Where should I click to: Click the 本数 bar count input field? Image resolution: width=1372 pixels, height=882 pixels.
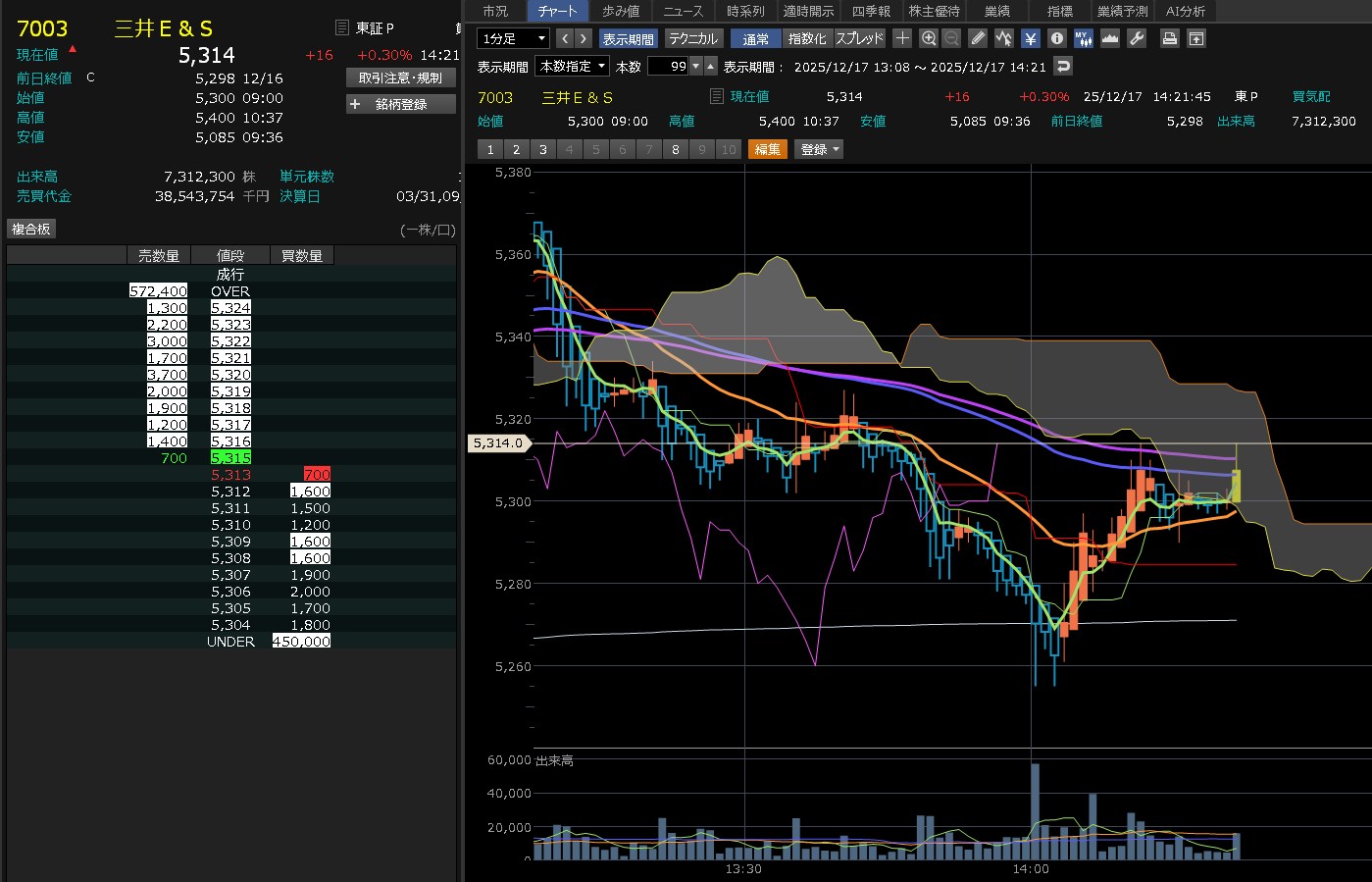(x=668, y=66)
